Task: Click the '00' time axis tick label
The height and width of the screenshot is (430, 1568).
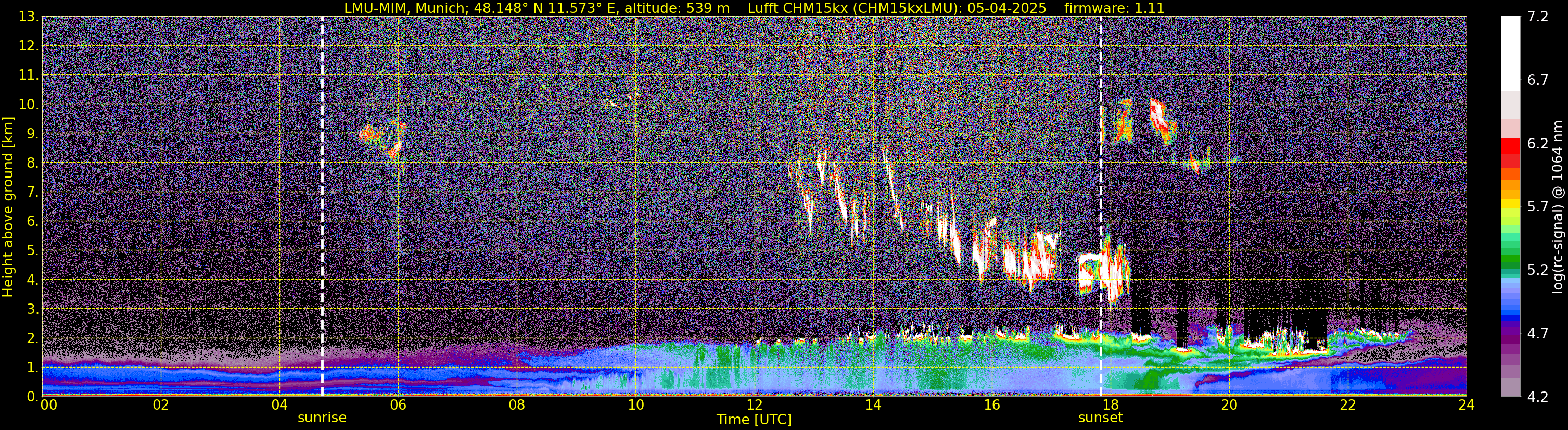Action: (49, 405)
